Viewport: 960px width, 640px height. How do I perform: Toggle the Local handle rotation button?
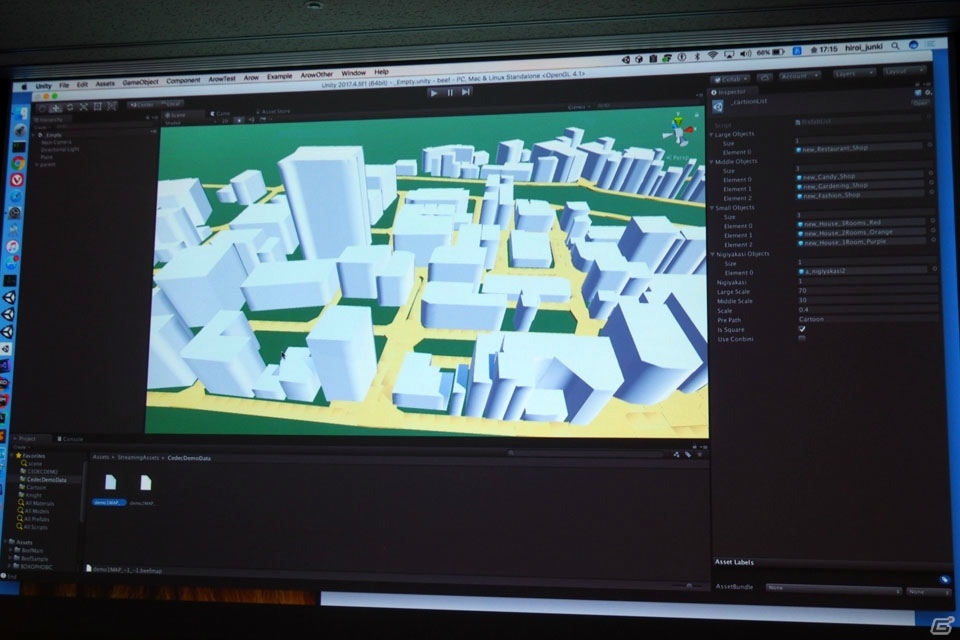point(171,104)
